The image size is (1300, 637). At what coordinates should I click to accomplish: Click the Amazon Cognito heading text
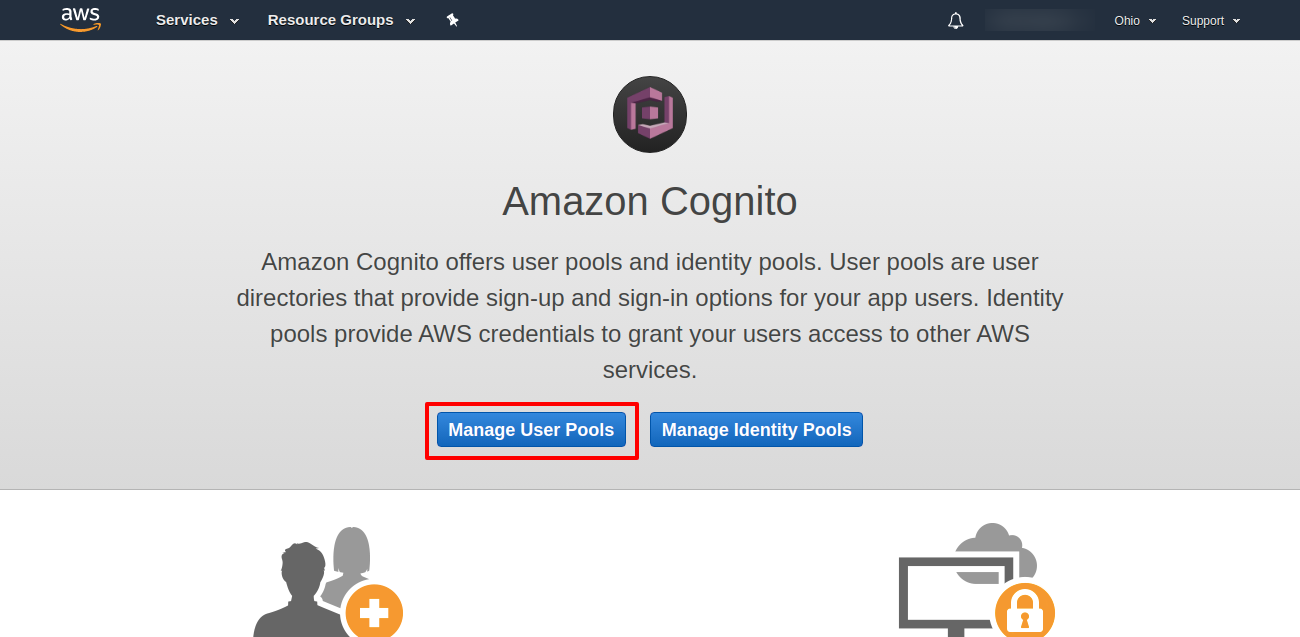click(650, 202)
